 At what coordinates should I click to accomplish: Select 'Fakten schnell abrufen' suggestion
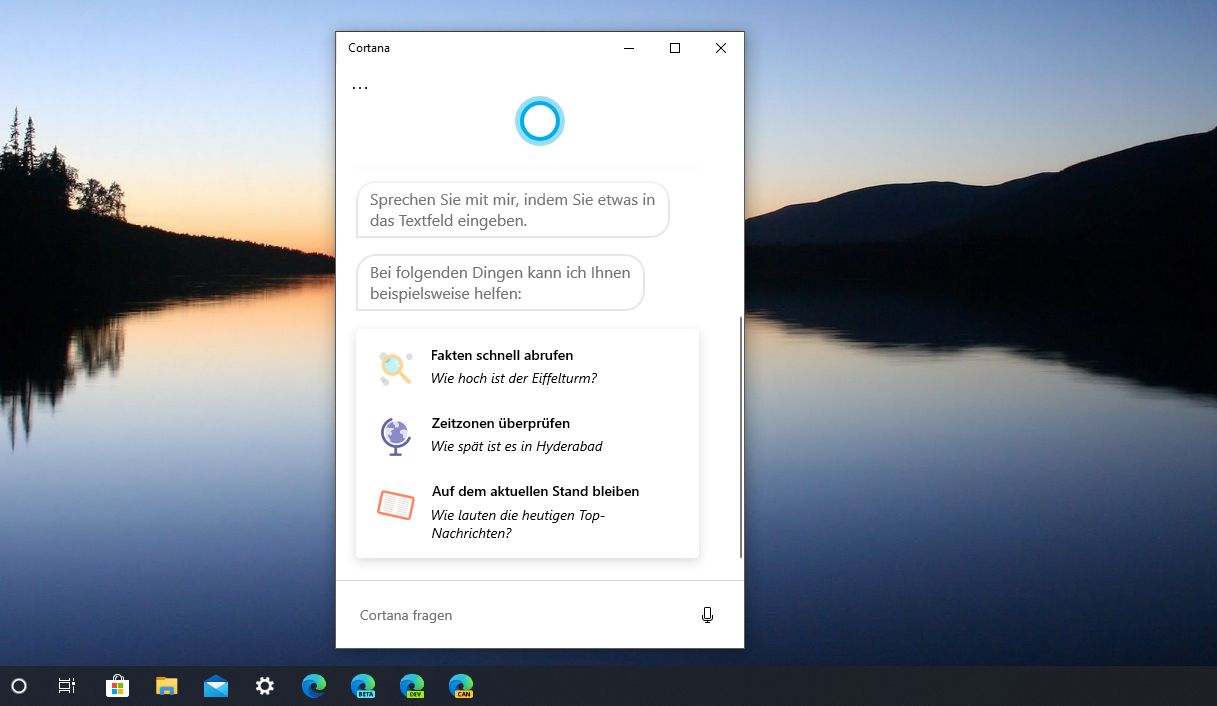click(x=502, y=355)
